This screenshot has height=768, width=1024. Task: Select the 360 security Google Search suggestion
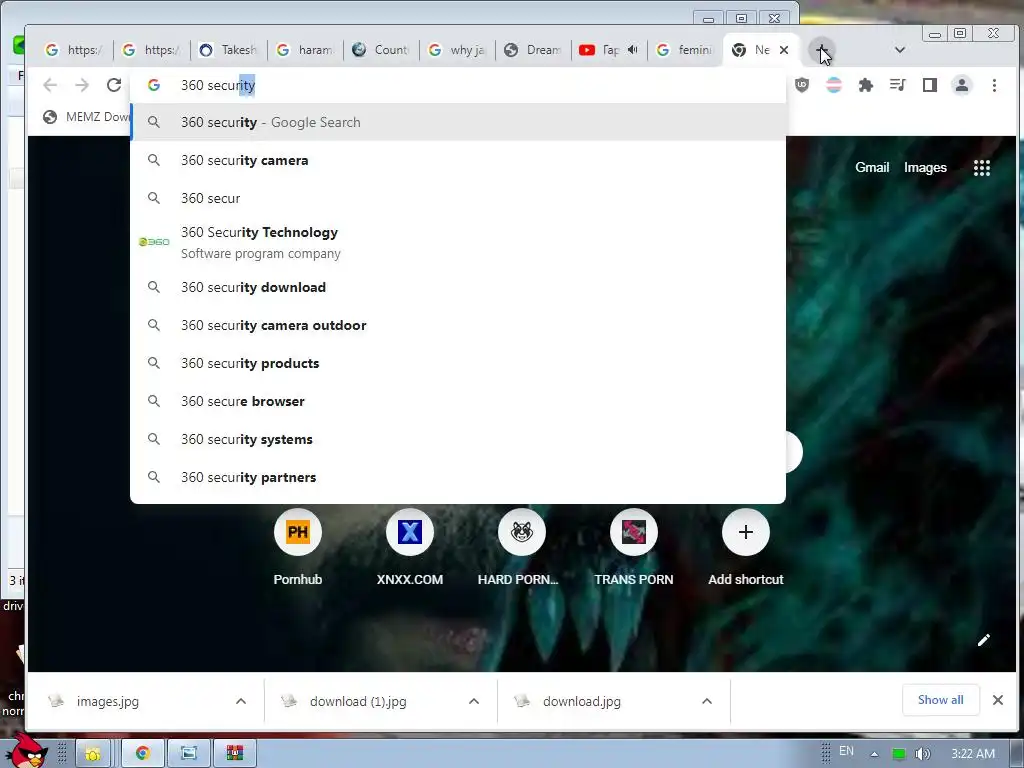[458, 122]
